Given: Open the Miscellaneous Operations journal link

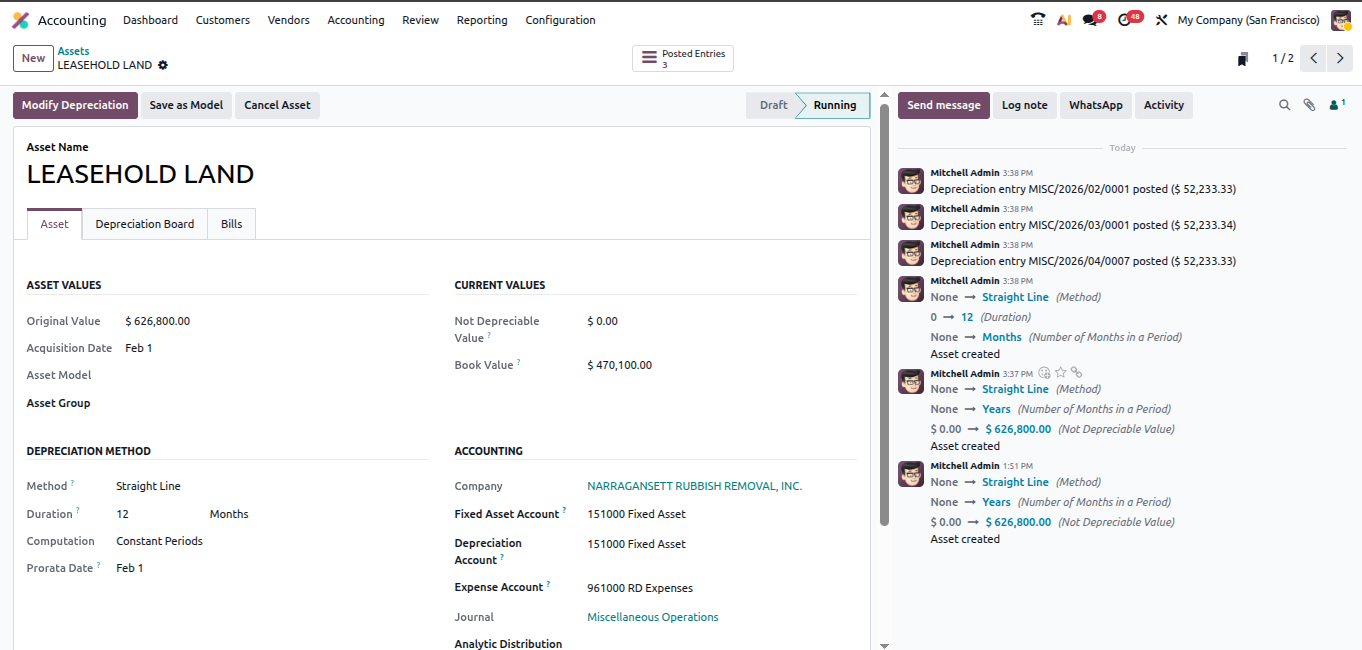Looking at the screenshot, I should [x=653, y=617].
